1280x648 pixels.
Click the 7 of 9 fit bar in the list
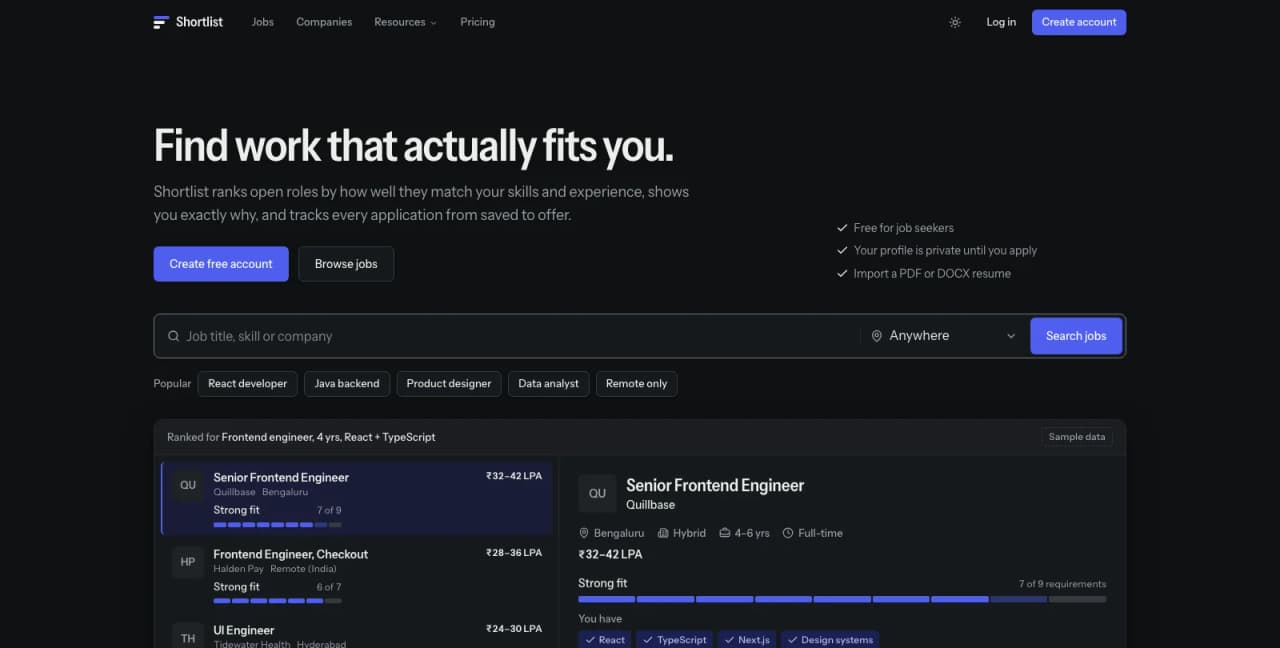tap(277, 524)
